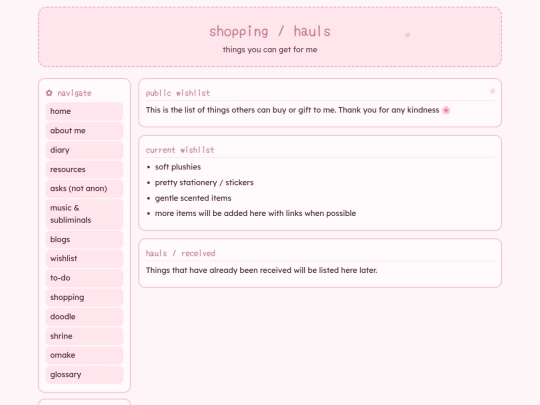Screen dimensions: 540x405
Task: Open music & subliminals page
Action: [84, 214]
